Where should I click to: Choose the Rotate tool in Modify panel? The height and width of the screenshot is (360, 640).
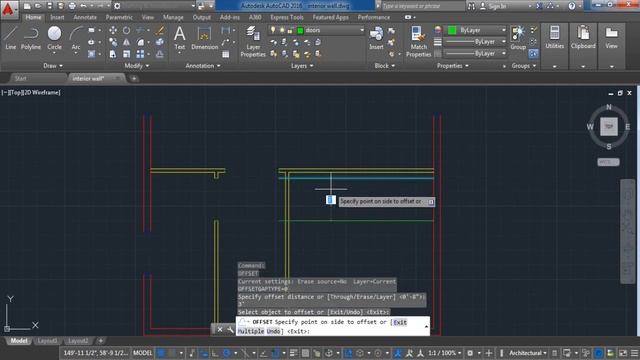[127, 30]
